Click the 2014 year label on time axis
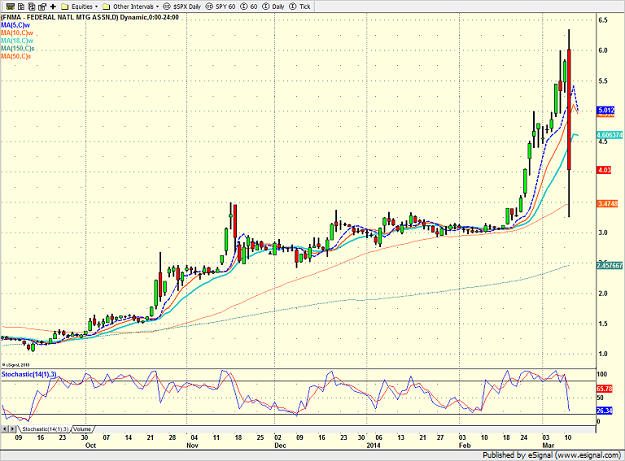The height and width of the screenshot is (461, 625). point(373,445)
